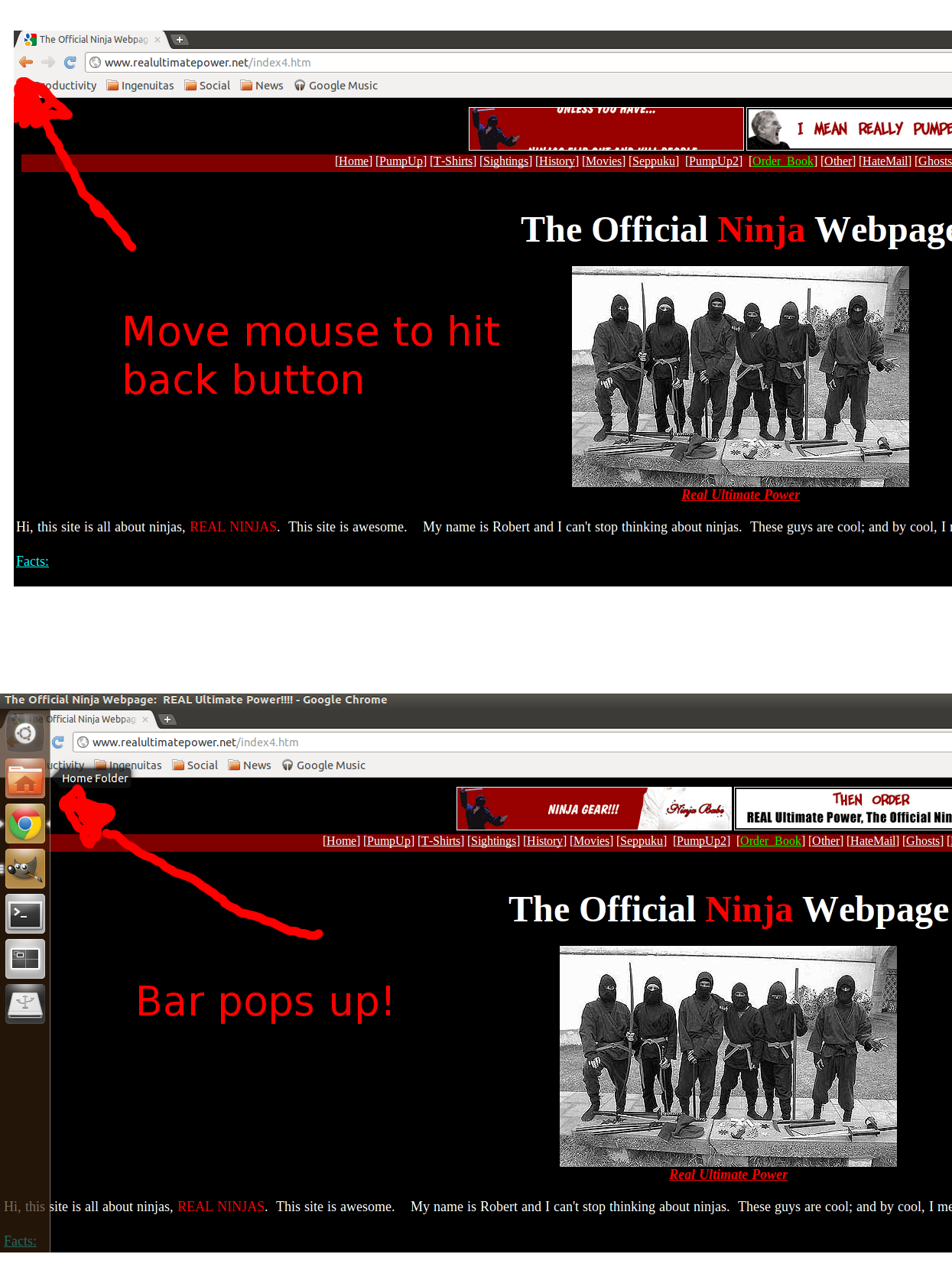The height and width of the screenshot is (1280, 952).
Task: Reload the page in the upper browser window
Action: [x=70, y=63]
